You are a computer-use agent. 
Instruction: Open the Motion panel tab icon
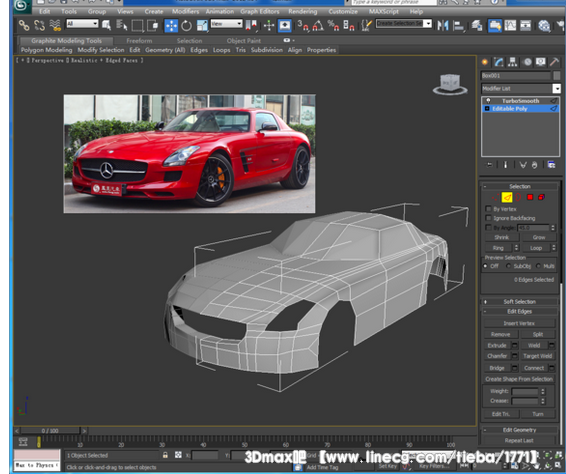click(527, 62)
